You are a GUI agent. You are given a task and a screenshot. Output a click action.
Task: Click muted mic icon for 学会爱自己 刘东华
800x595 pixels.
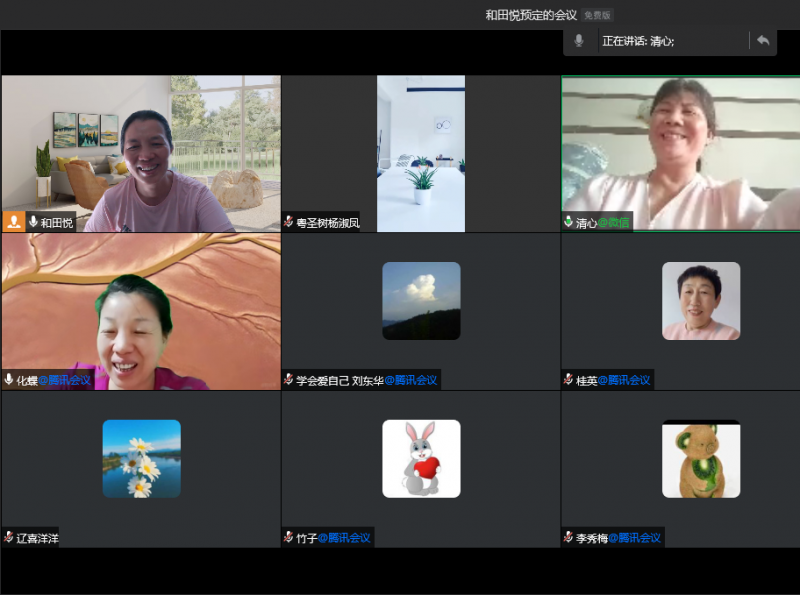(289, 380)
